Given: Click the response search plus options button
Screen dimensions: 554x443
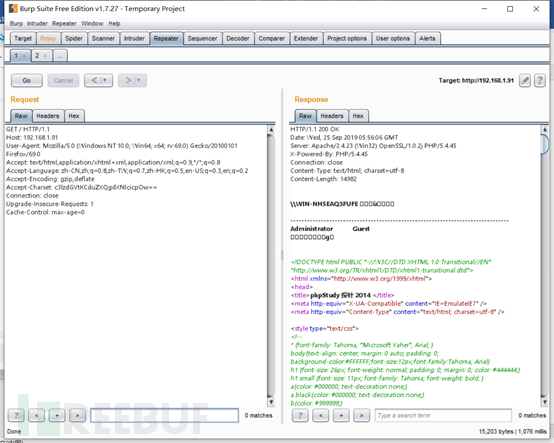Looking at the screenshot, I should coord(341,415).
